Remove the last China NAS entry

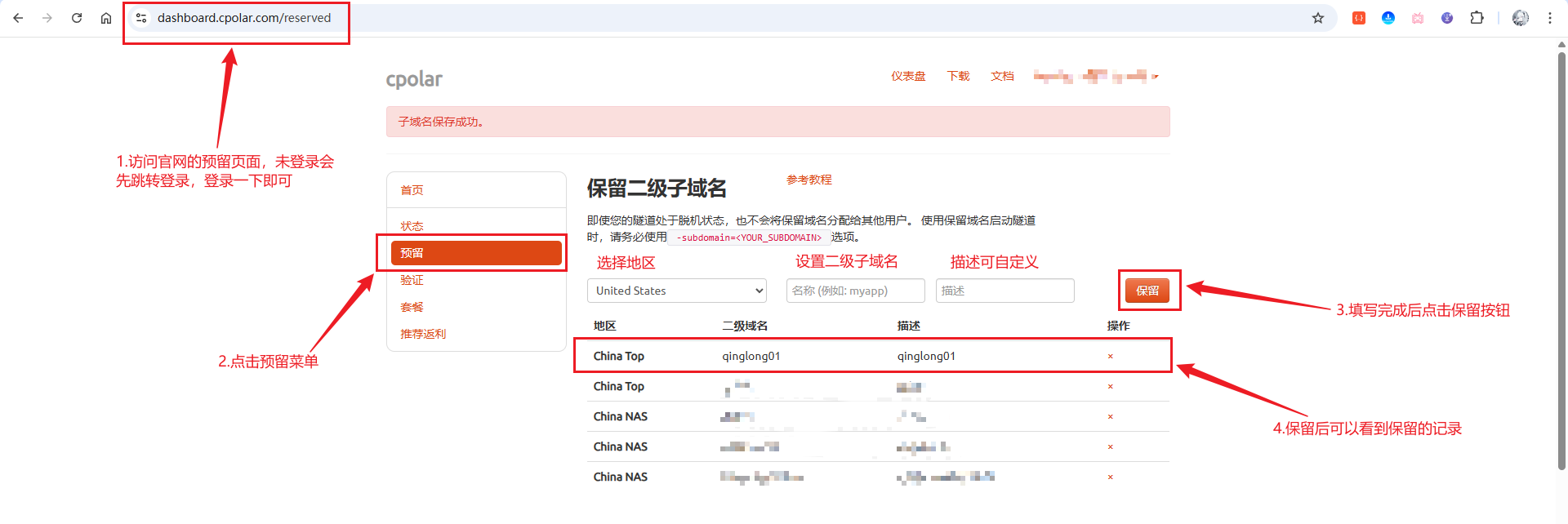pyautogui.click(x=1110, y=477)
